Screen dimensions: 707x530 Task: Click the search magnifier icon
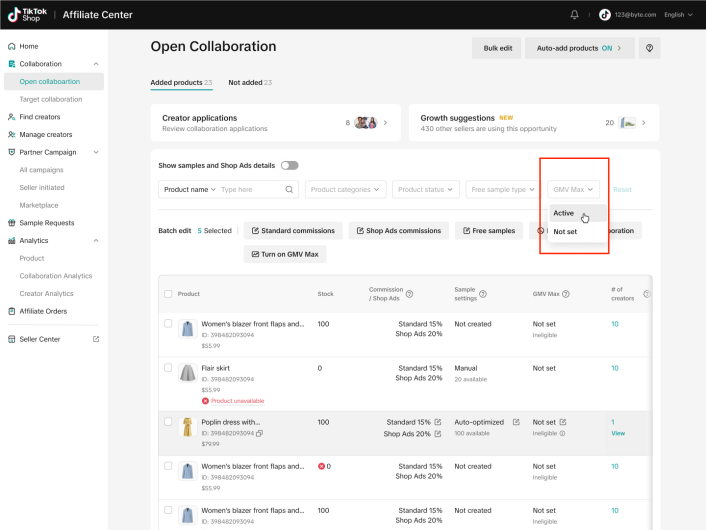[290, 189]
